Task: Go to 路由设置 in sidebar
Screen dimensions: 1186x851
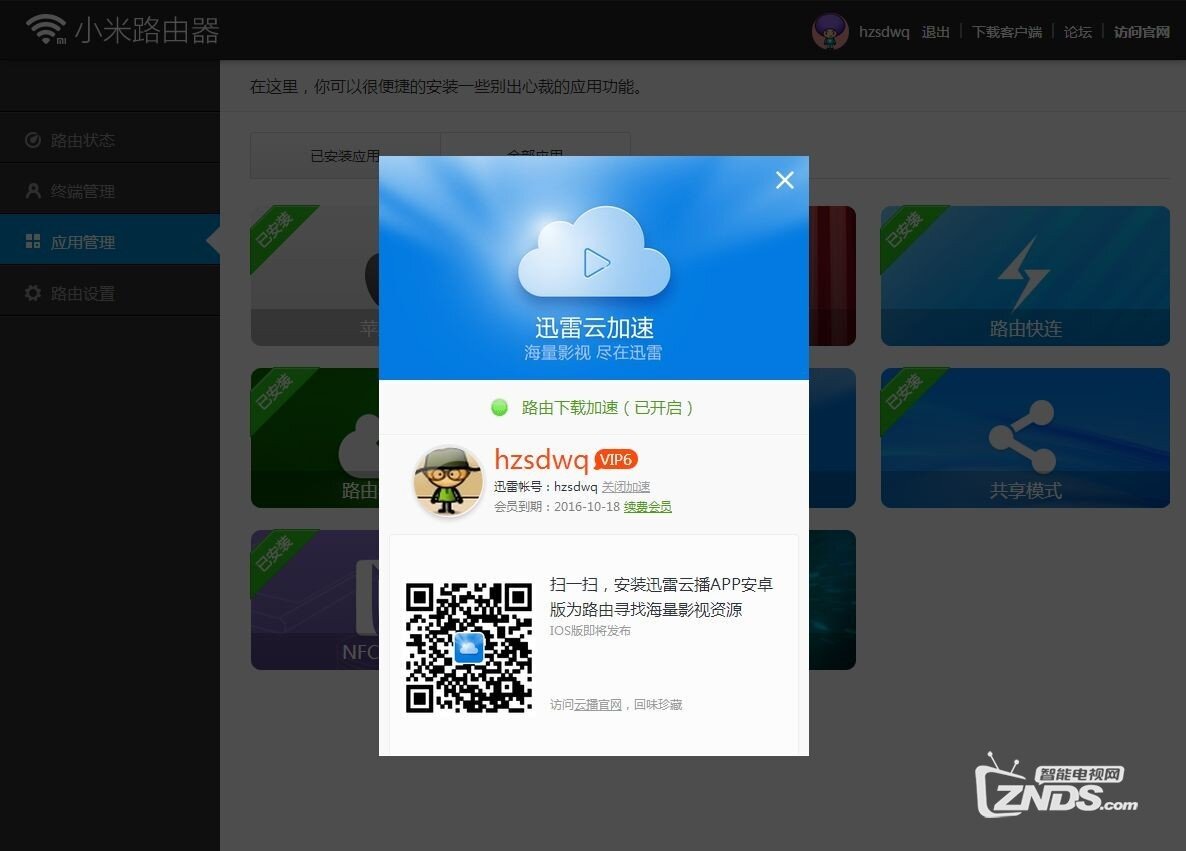Action: coord(83,293)
